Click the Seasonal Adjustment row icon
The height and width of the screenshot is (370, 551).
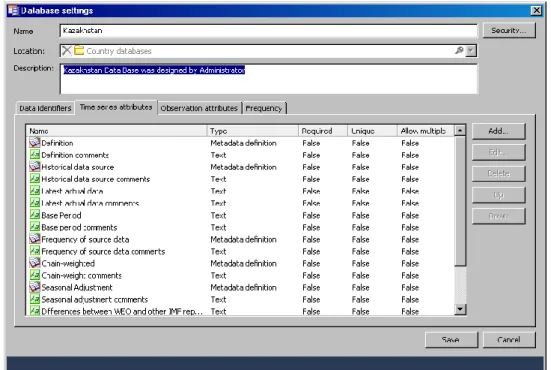34,287
